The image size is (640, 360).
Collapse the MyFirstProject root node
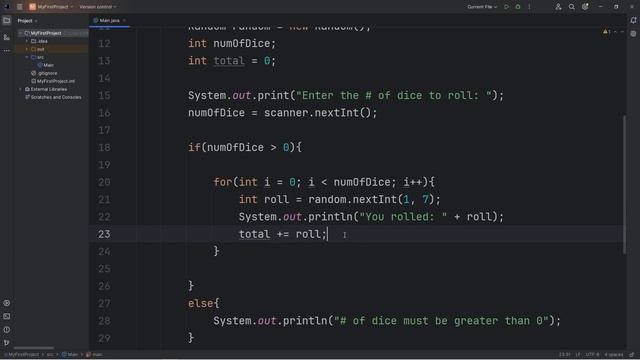(20, 33)
